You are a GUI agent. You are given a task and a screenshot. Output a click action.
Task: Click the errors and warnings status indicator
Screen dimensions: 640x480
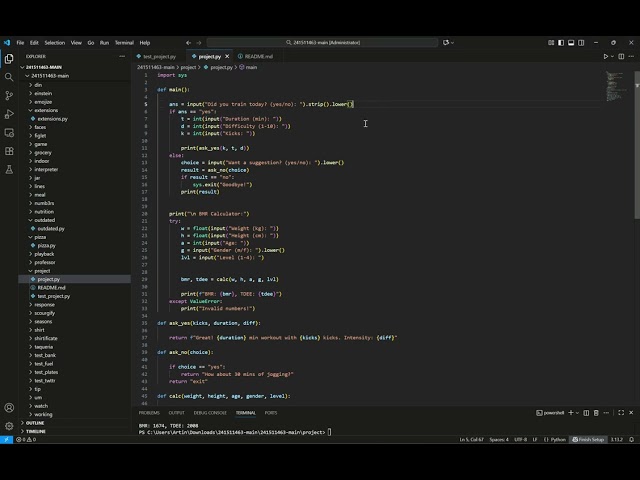click(x=26, y=440)
